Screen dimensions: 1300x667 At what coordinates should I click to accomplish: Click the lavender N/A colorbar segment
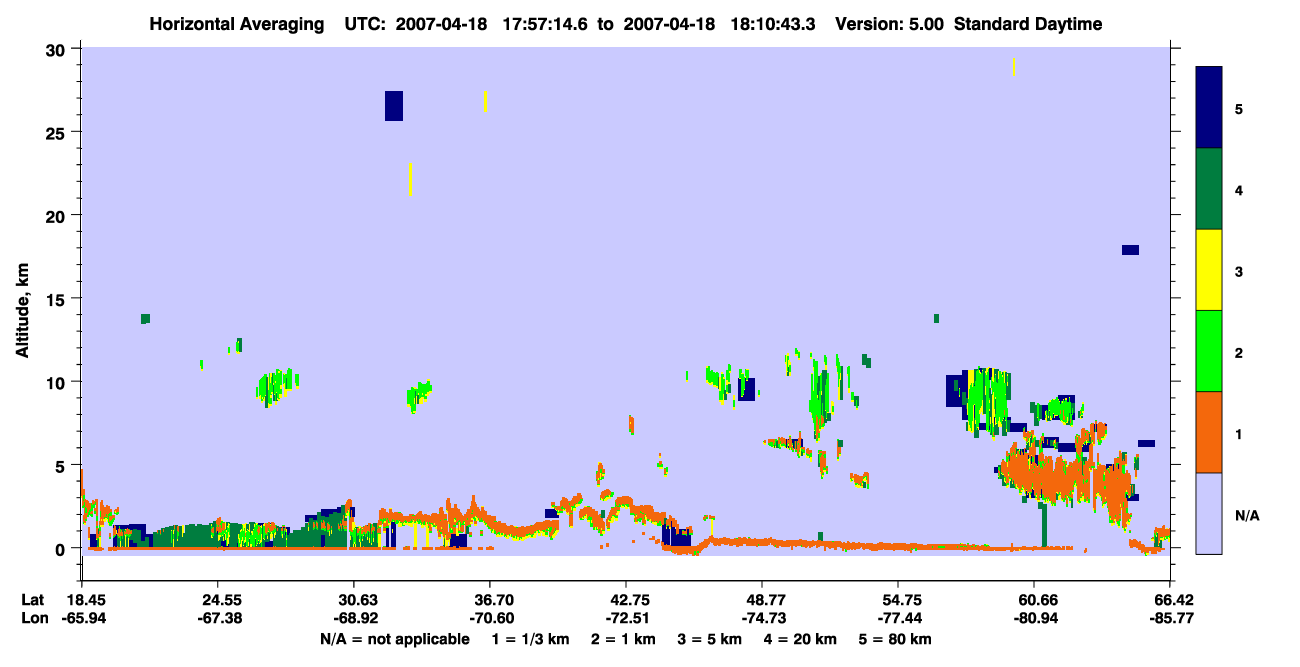tap(1209, 513)
